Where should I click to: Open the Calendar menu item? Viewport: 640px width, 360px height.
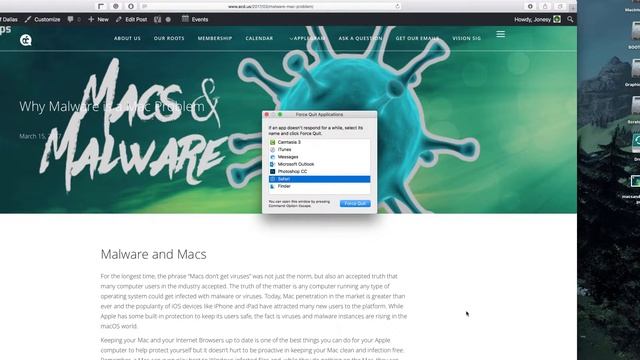(259, 38)
